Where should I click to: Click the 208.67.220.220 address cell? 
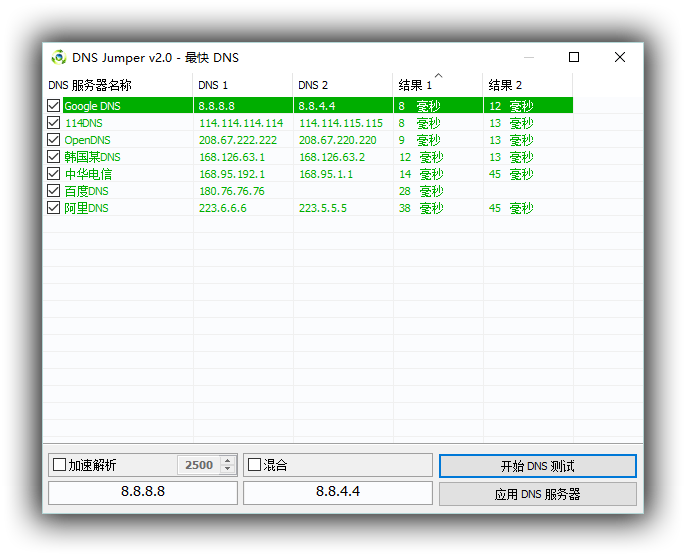click(x=337, y=140)
